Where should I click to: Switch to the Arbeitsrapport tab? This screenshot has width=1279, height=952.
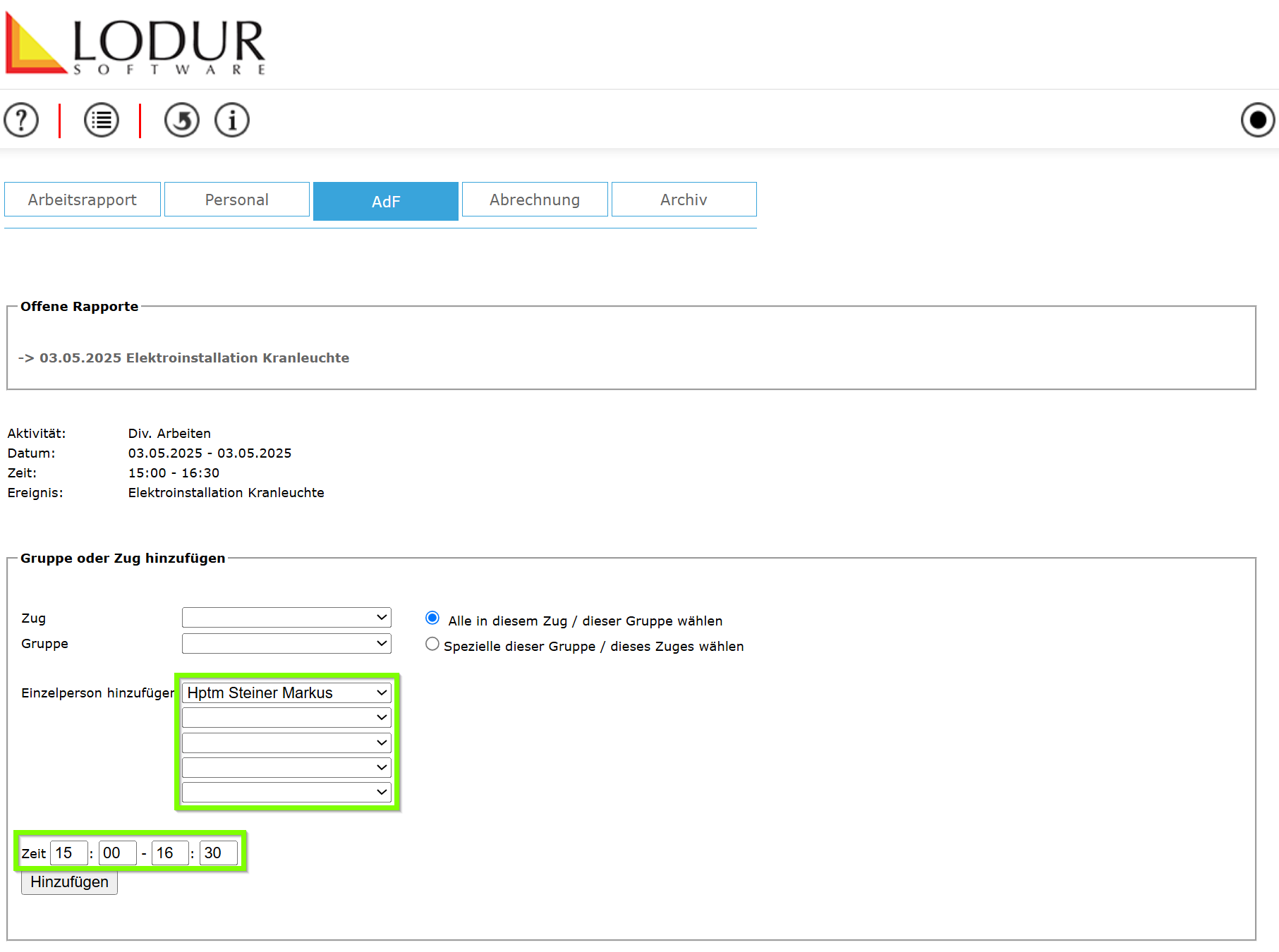tap(83, 200)
